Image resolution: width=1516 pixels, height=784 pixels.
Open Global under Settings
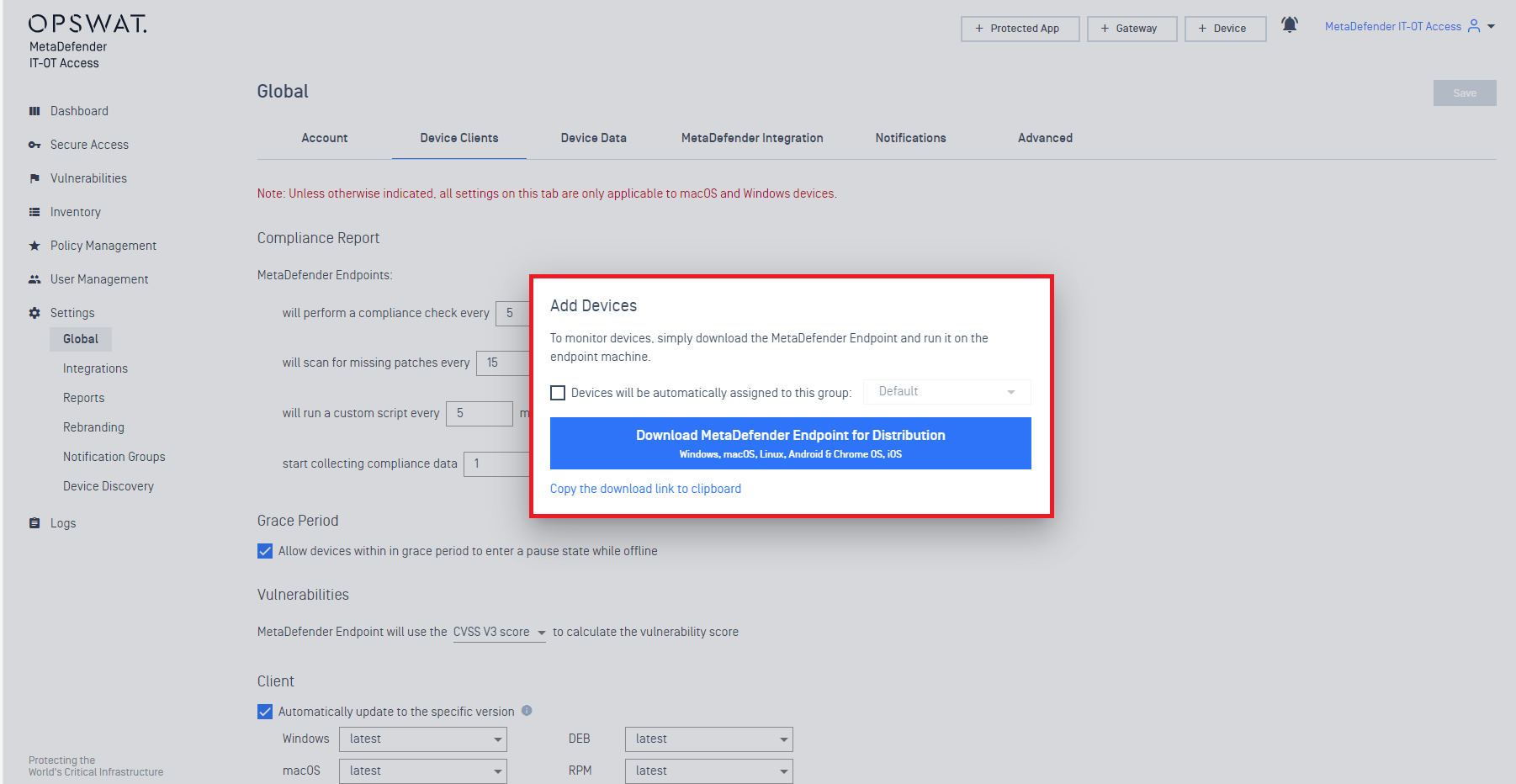81,339
